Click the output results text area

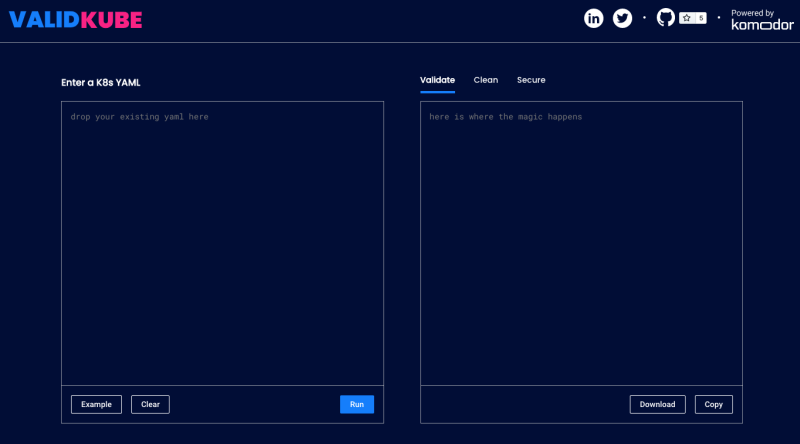(x=581, y=243)
